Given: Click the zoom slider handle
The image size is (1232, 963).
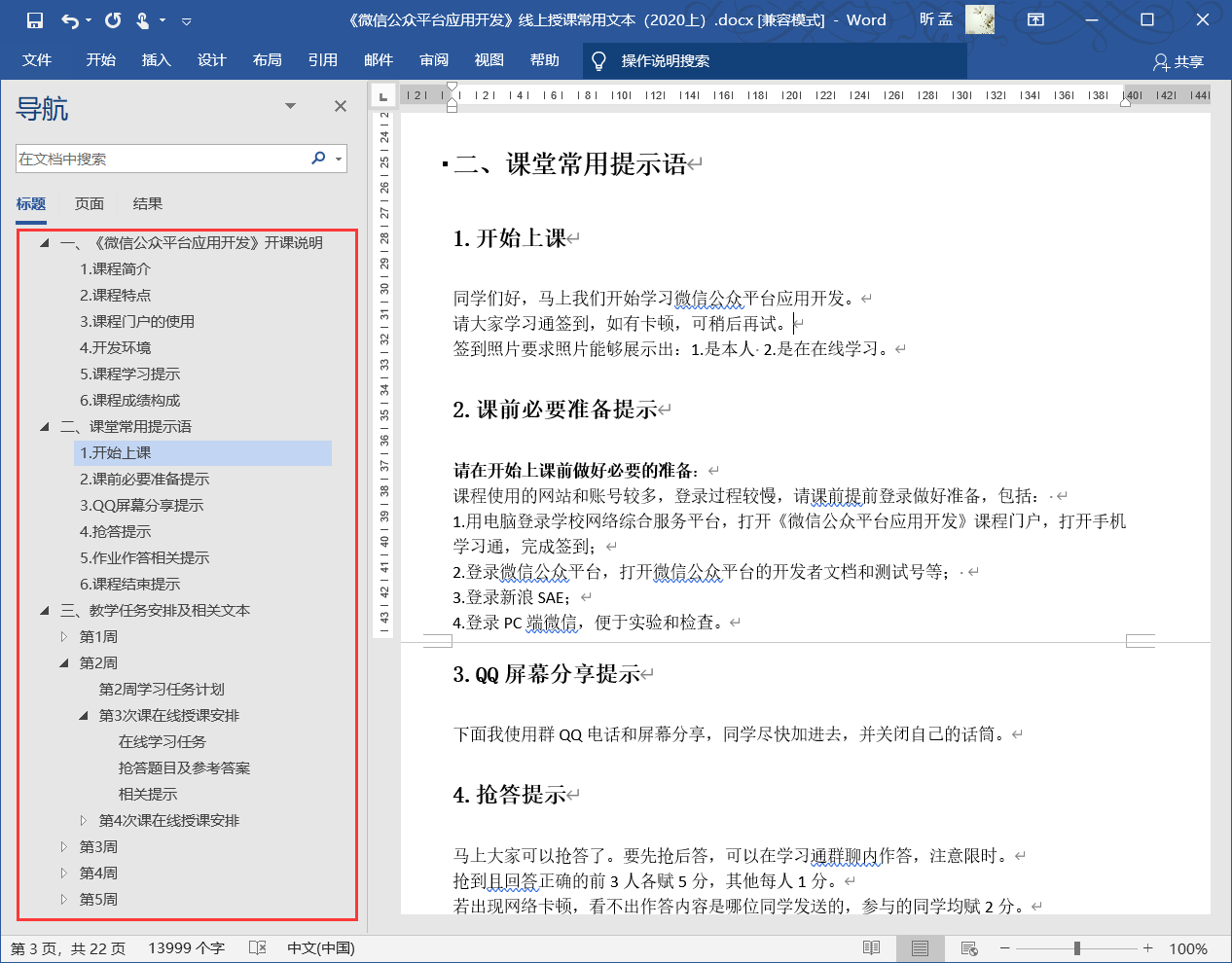Looking at the screenshot, I should point(1076,948).
